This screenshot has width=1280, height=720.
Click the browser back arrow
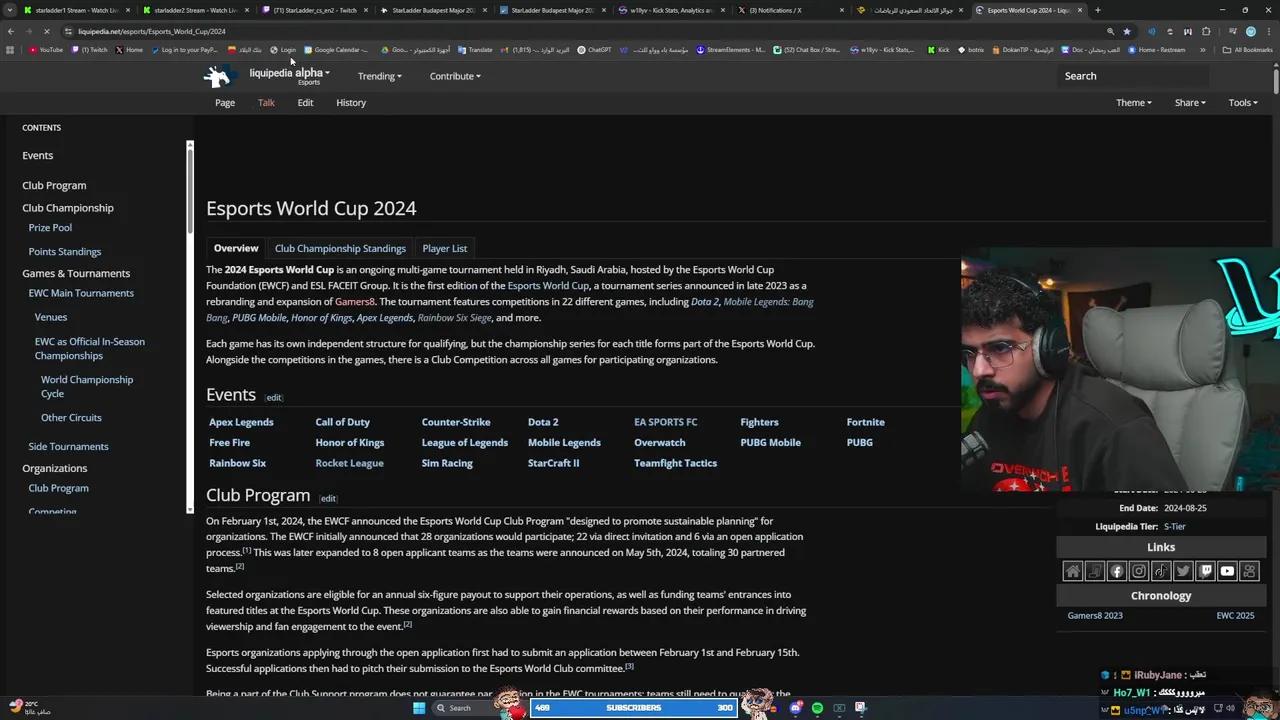[11, 31]
